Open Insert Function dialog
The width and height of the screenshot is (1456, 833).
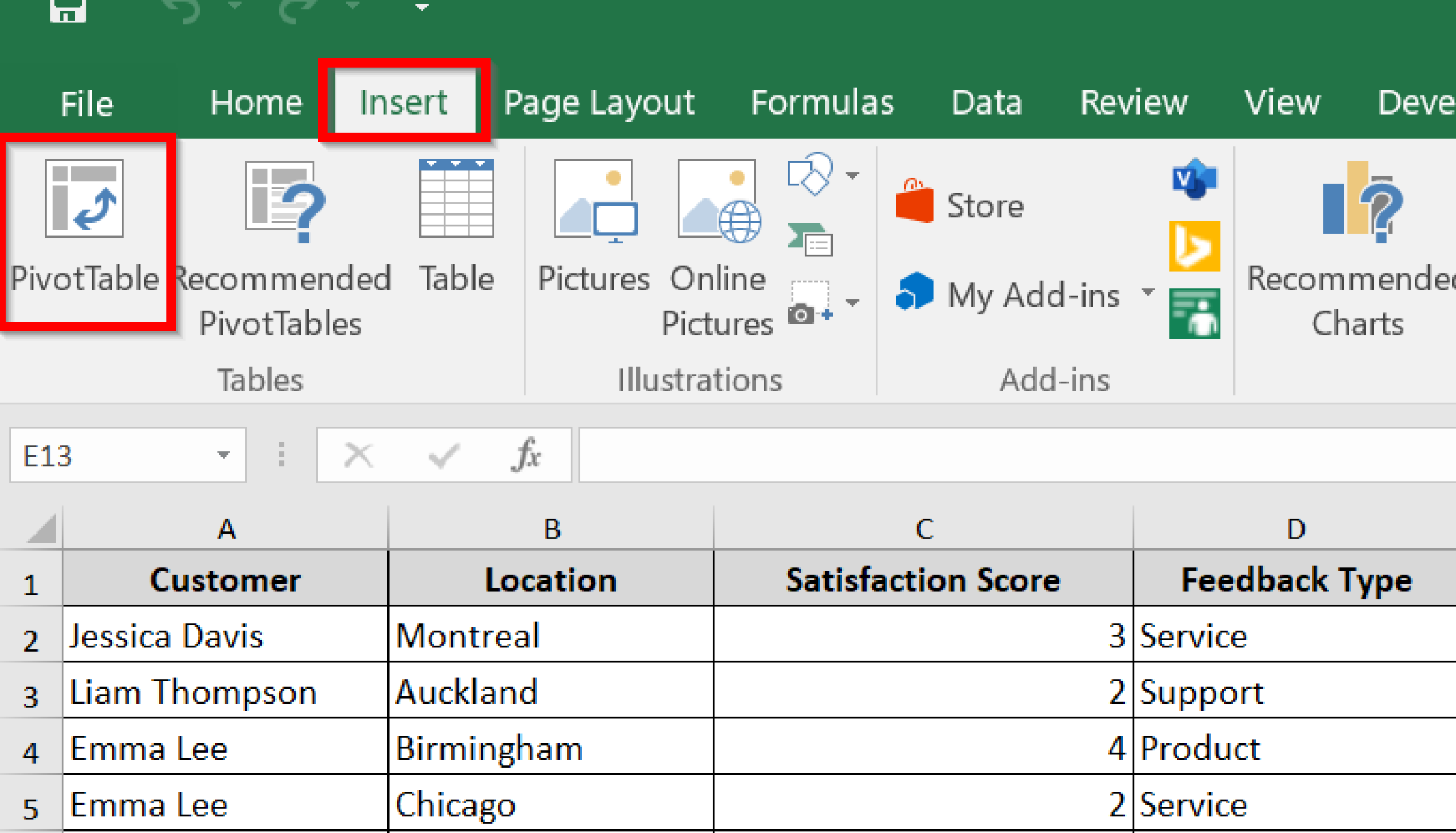coord(527,455)
